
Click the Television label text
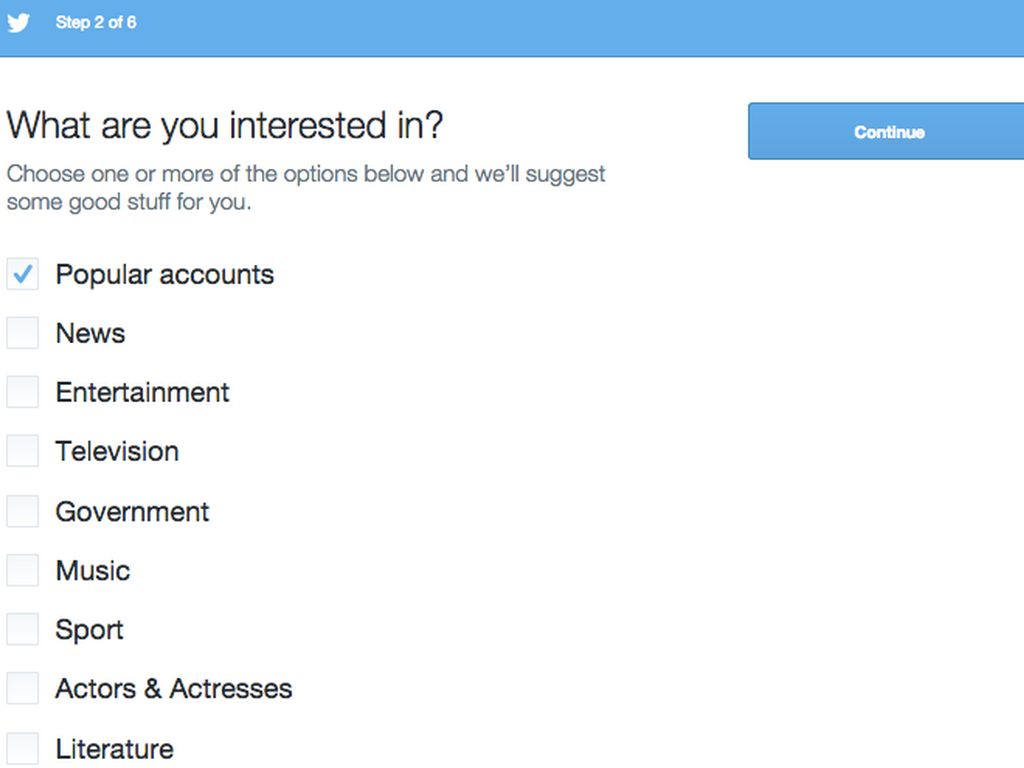pyautogui.click(x=117, y=452)
